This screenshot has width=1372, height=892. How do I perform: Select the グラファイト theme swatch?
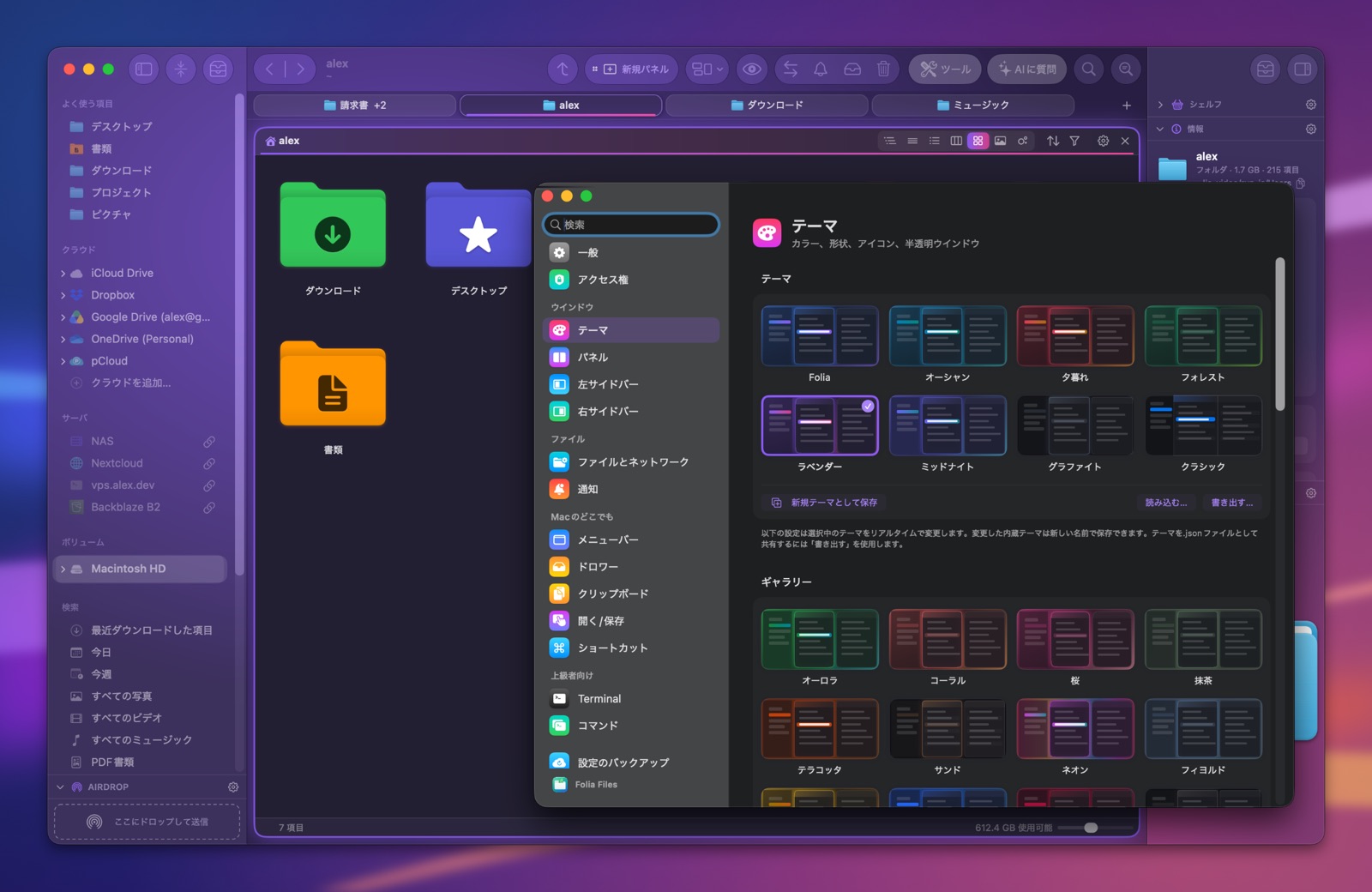coord(1075,425)
